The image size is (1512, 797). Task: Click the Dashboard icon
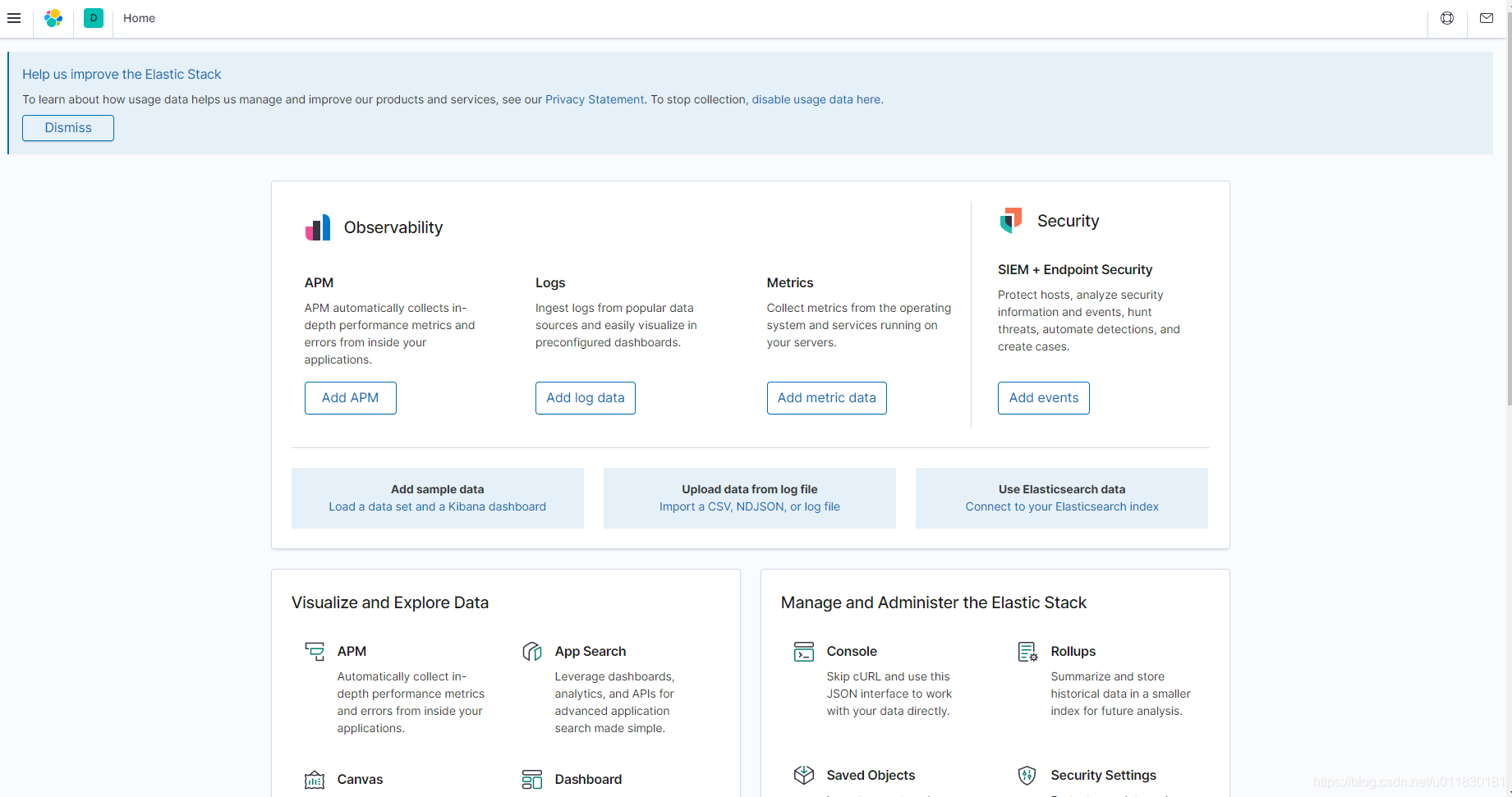532,780
